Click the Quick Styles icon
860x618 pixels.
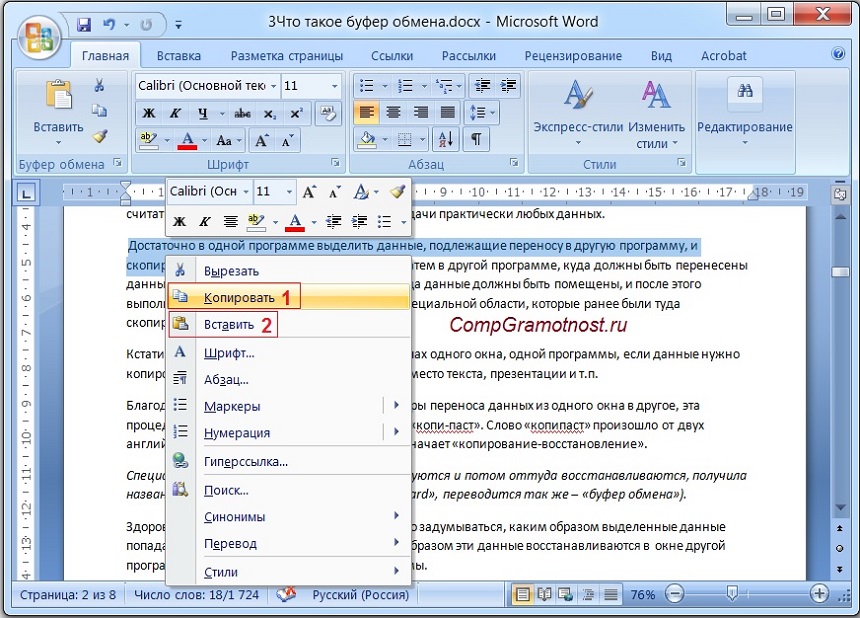(578, 95)
